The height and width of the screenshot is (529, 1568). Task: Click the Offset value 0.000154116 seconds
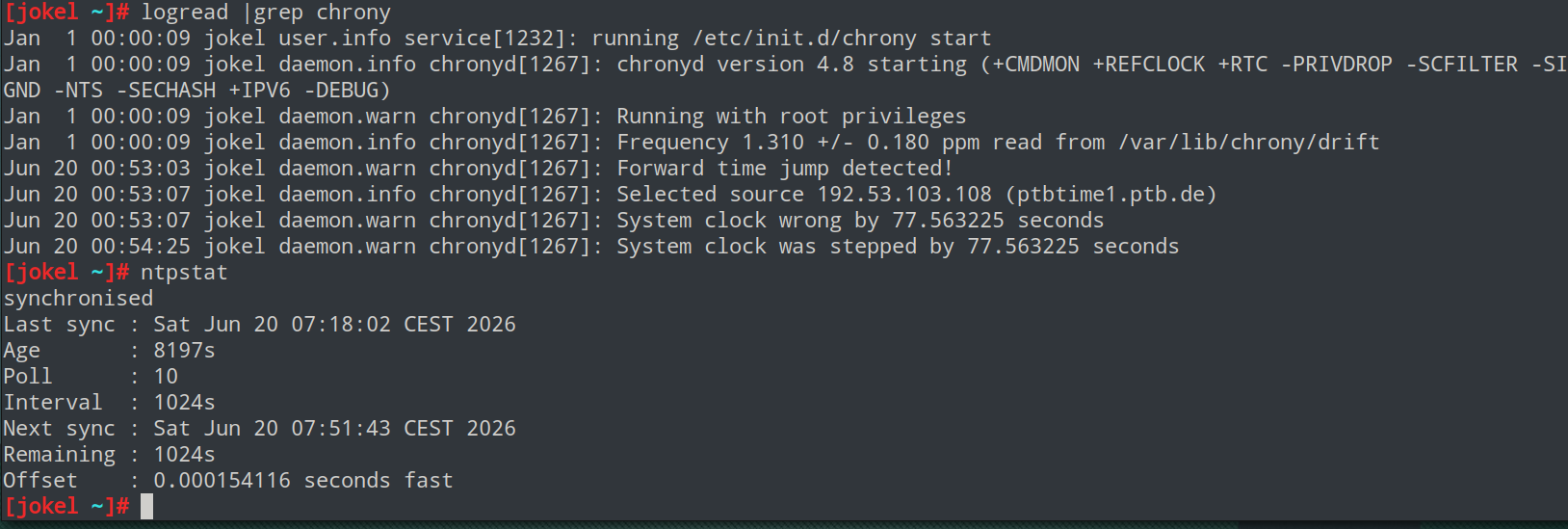[272, 481]
